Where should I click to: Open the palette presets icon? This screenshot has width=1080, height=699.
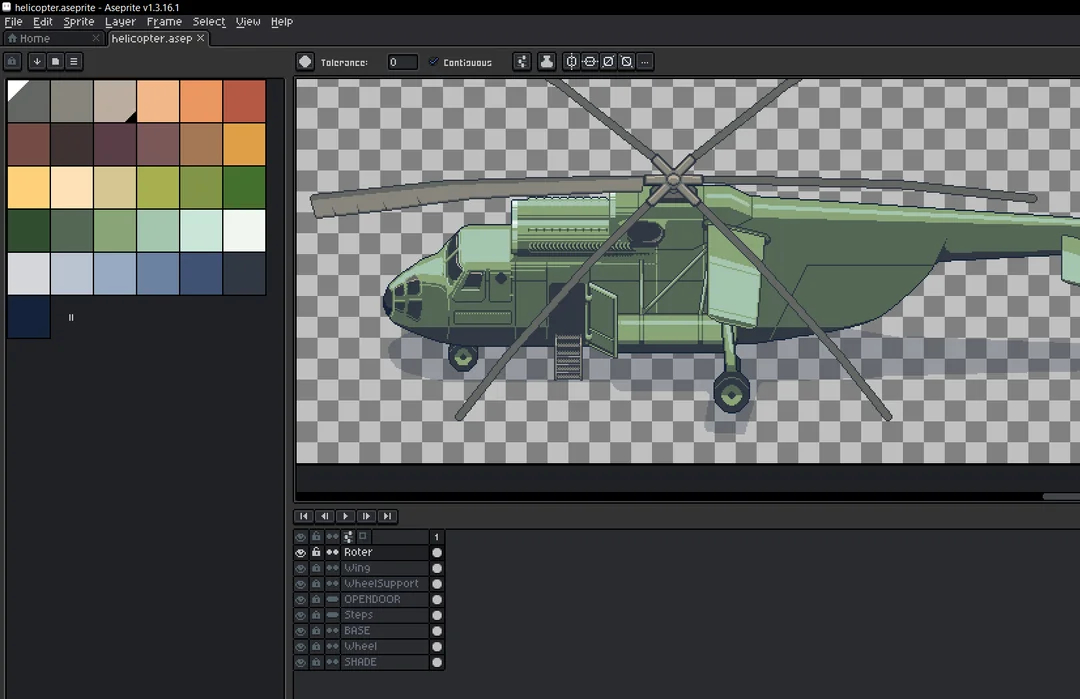point(55,61)
